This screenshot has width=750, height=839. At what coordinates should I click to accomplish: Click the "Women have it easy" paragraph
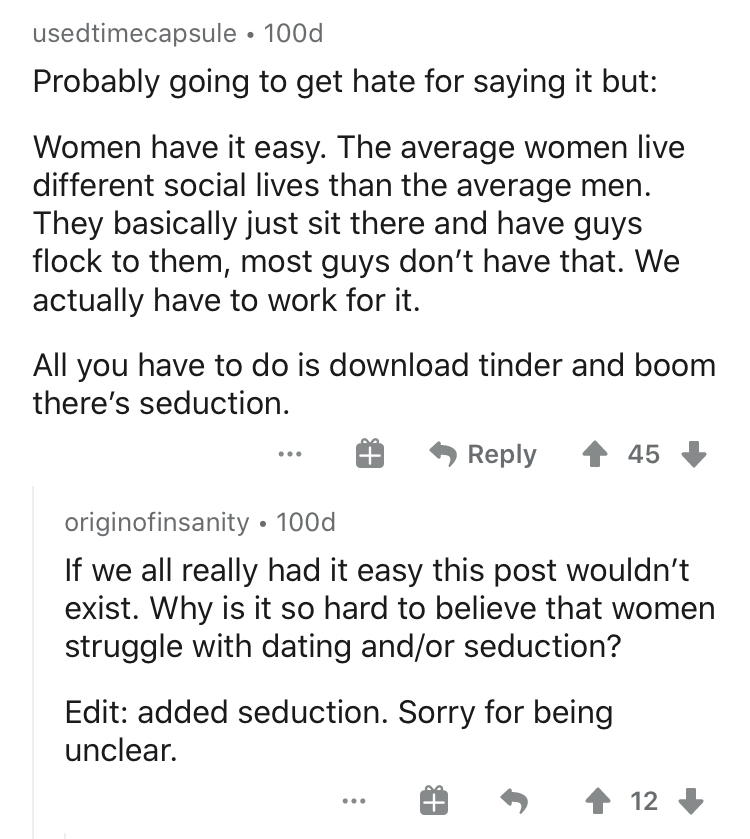click(x=360, y=223)
